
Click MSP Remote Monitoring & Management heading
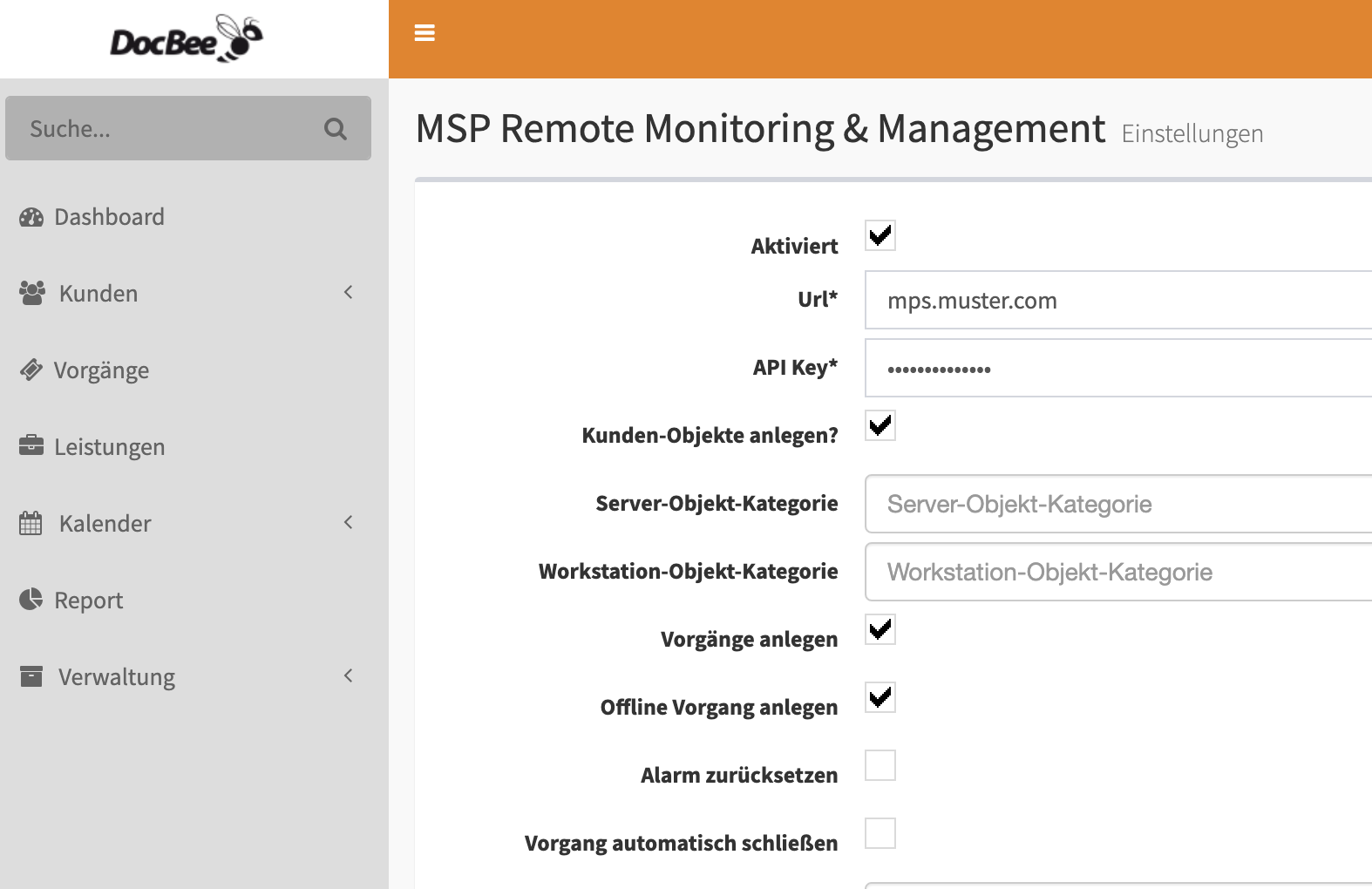click(x=760, y=129)
